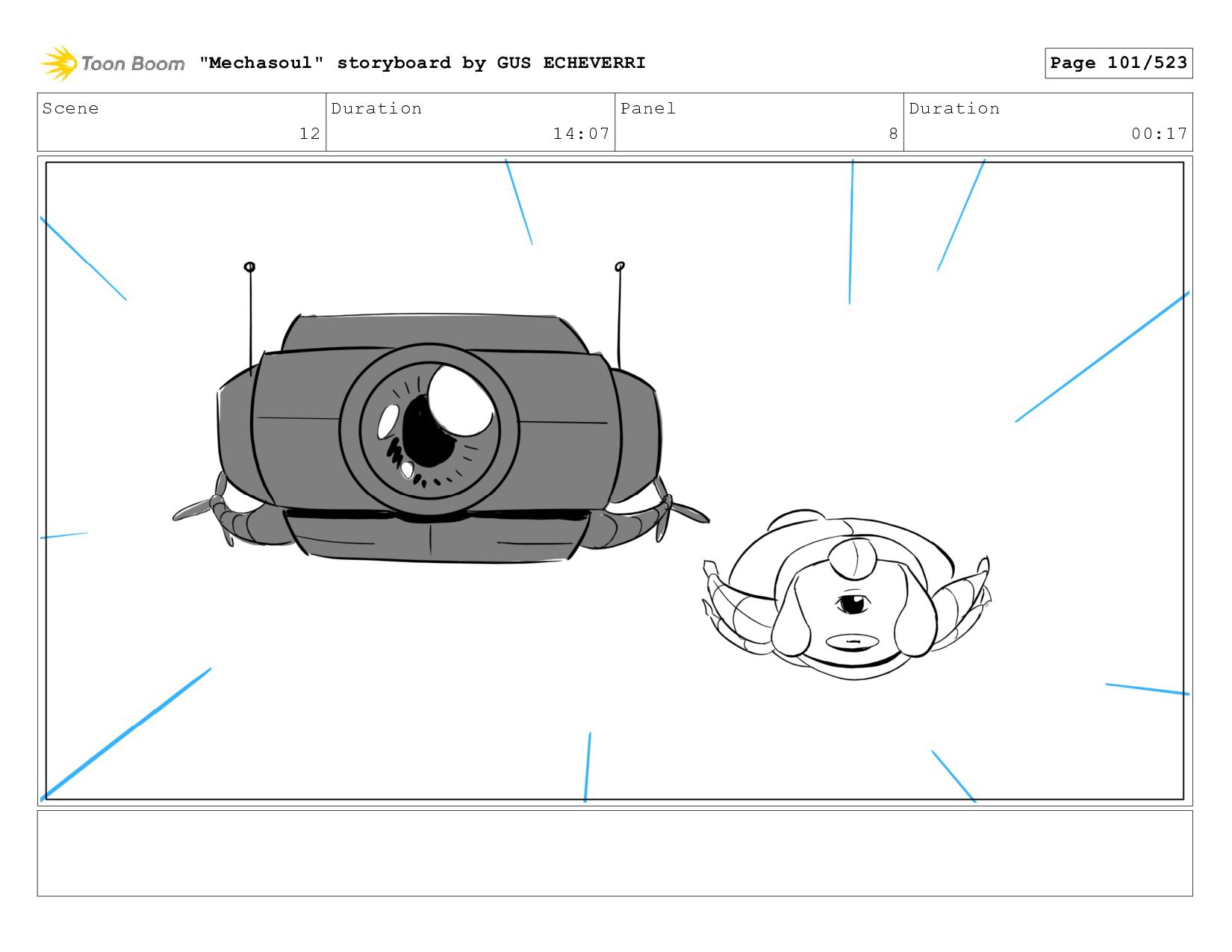Click the robot's large eye lens

pyautogui.click(x=429, y=430)
